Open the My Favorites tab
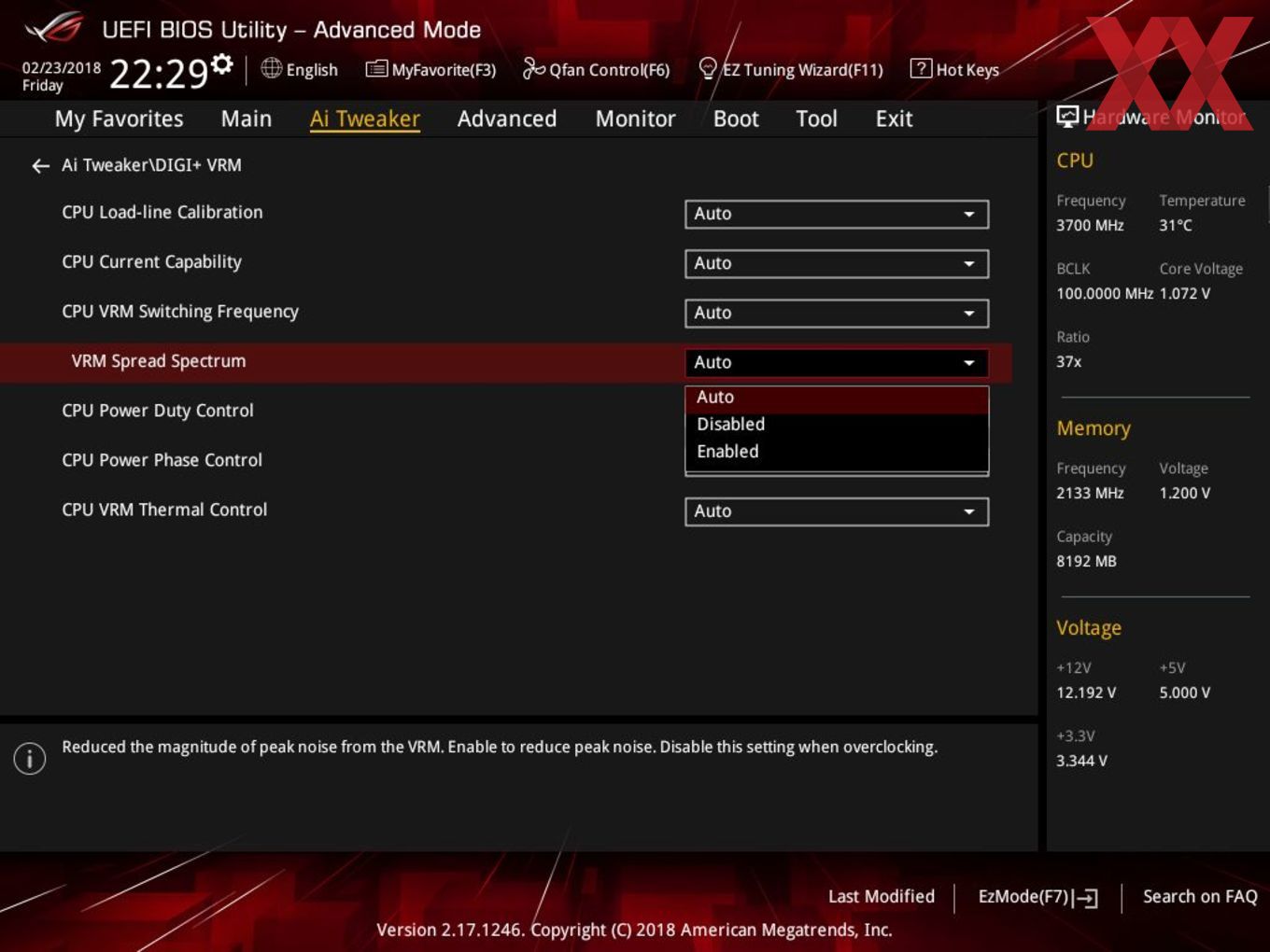 pos(119,119)
